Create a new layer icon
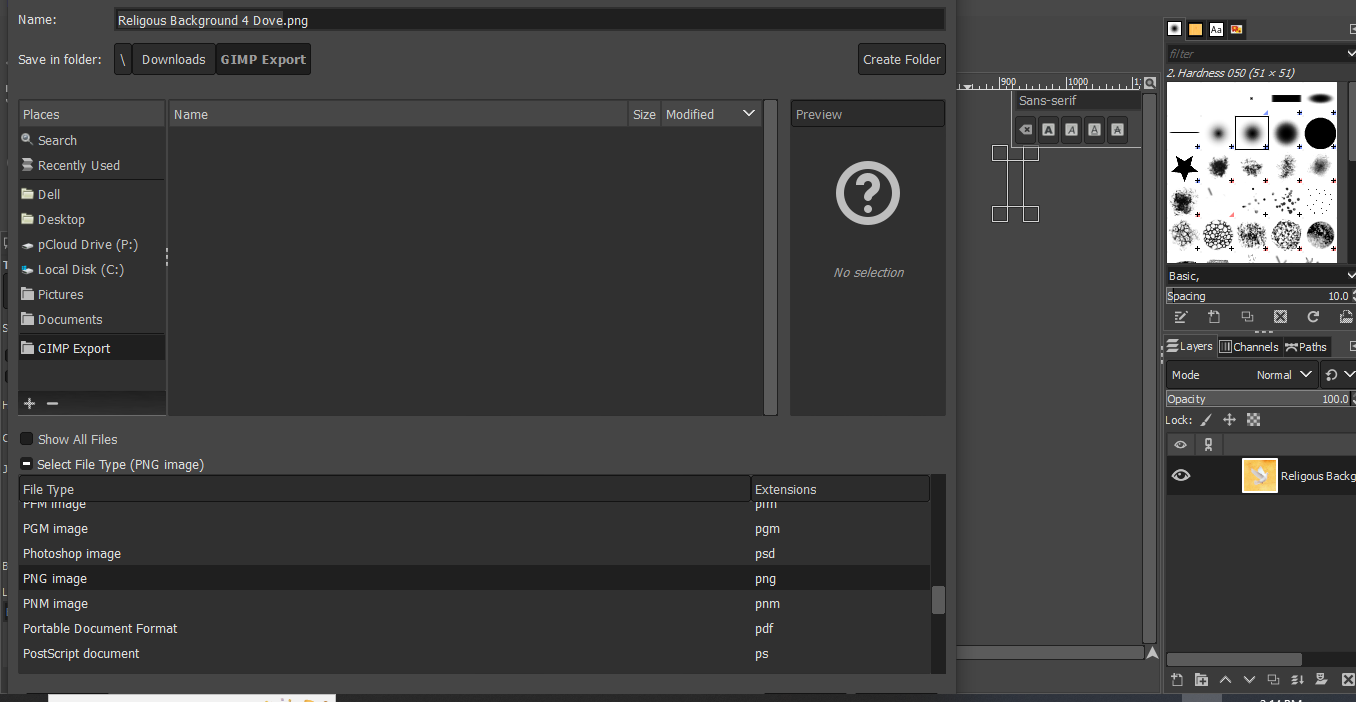Image resolution: width=1356 pixels, height=702 pixels. 1177,680
